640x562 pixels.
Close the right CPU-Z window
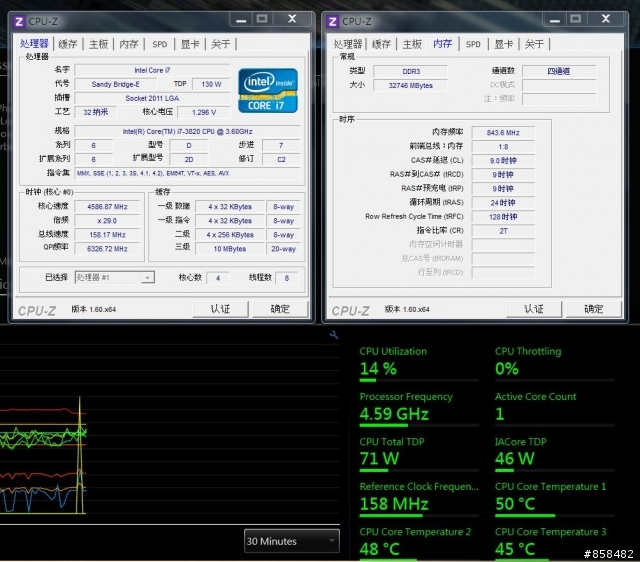point(606,19)
